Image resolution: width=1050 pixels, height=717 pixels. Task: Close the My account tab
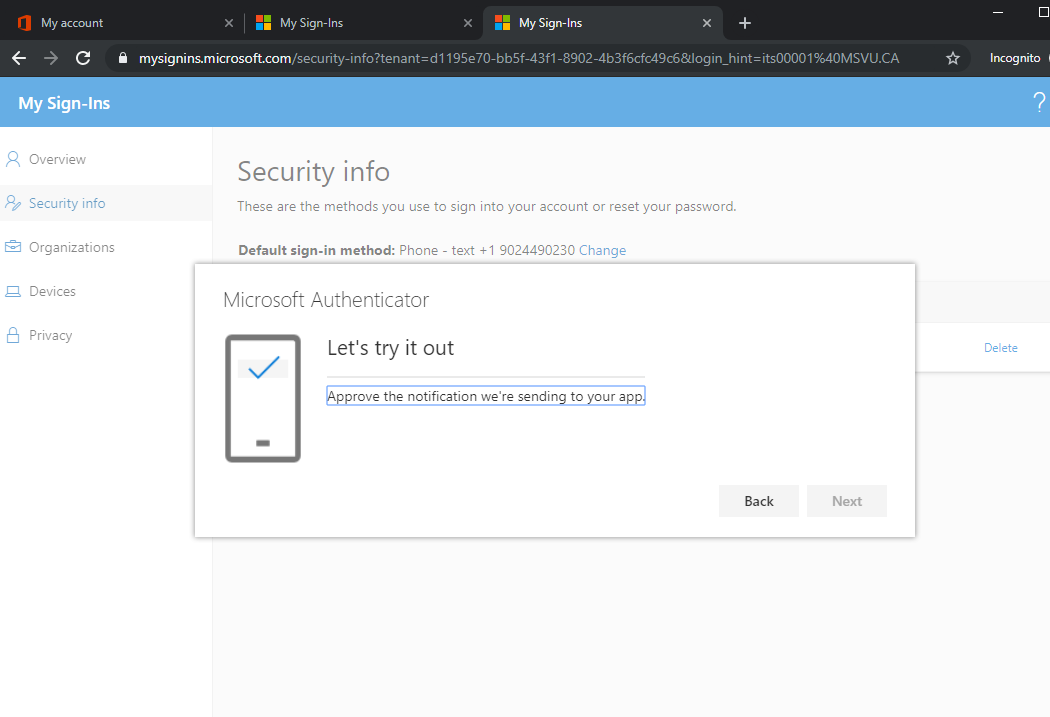[229, 23]
